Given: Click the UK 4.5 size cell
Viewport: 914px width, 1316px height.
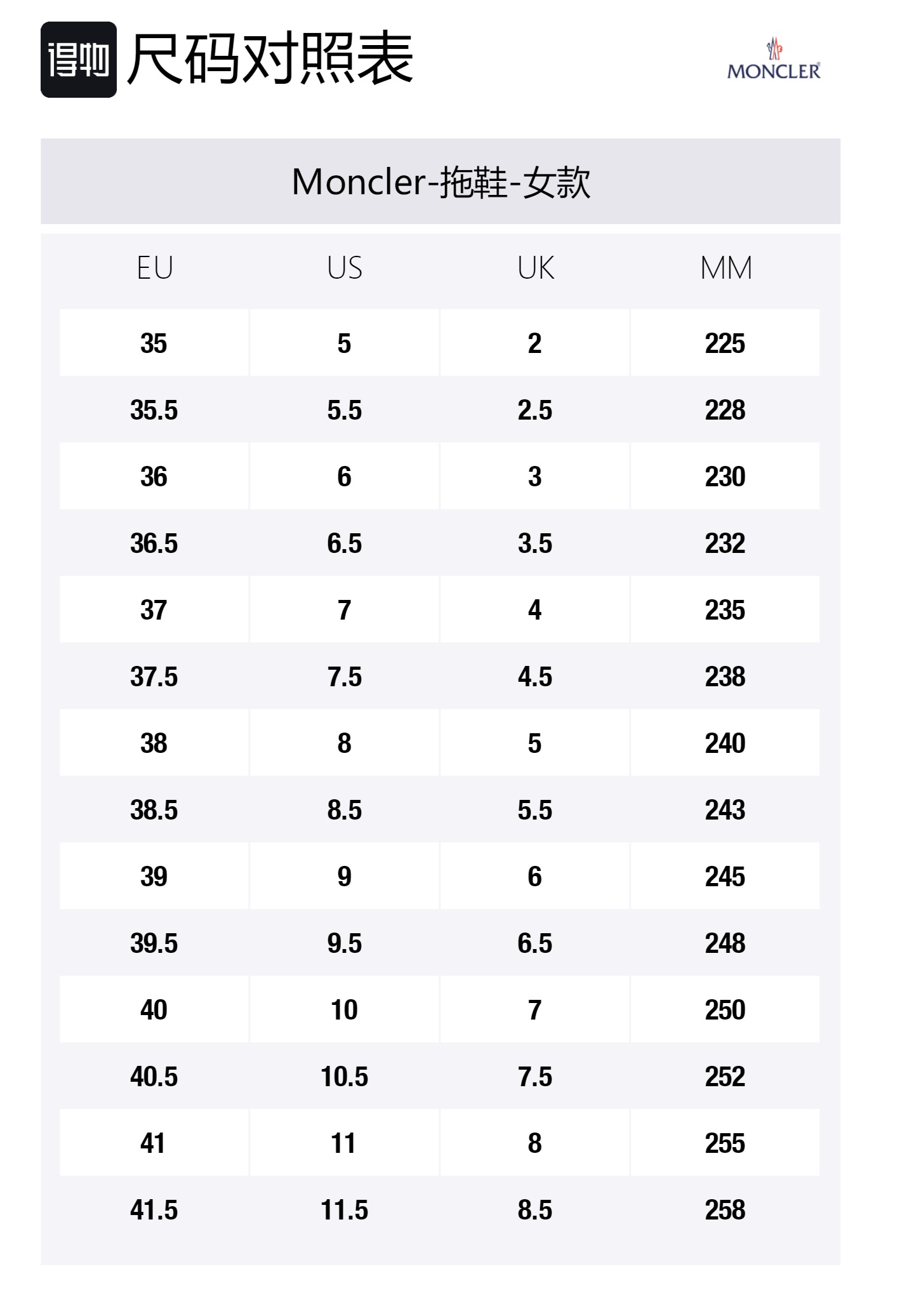Looking at the screenshot, I should click(534, 677).
